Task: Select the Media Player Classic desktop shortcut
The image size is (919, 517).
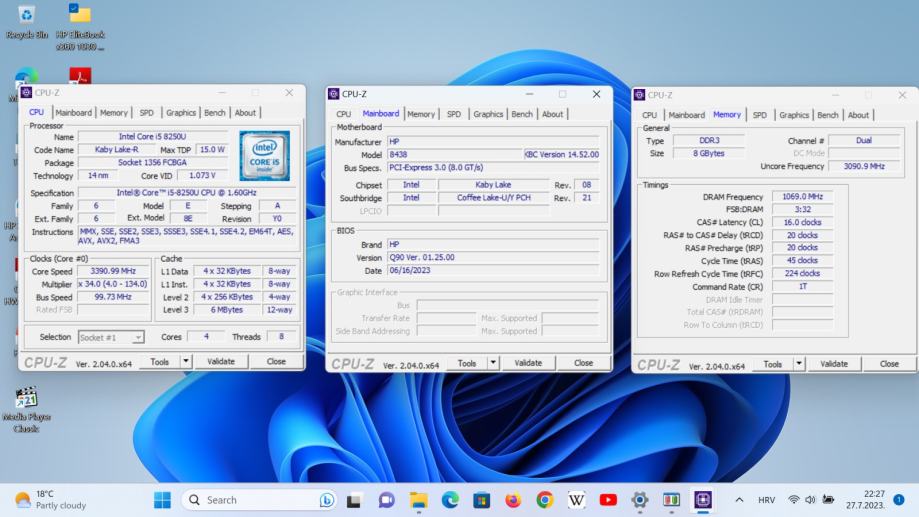Action: (x=26, y=398)
